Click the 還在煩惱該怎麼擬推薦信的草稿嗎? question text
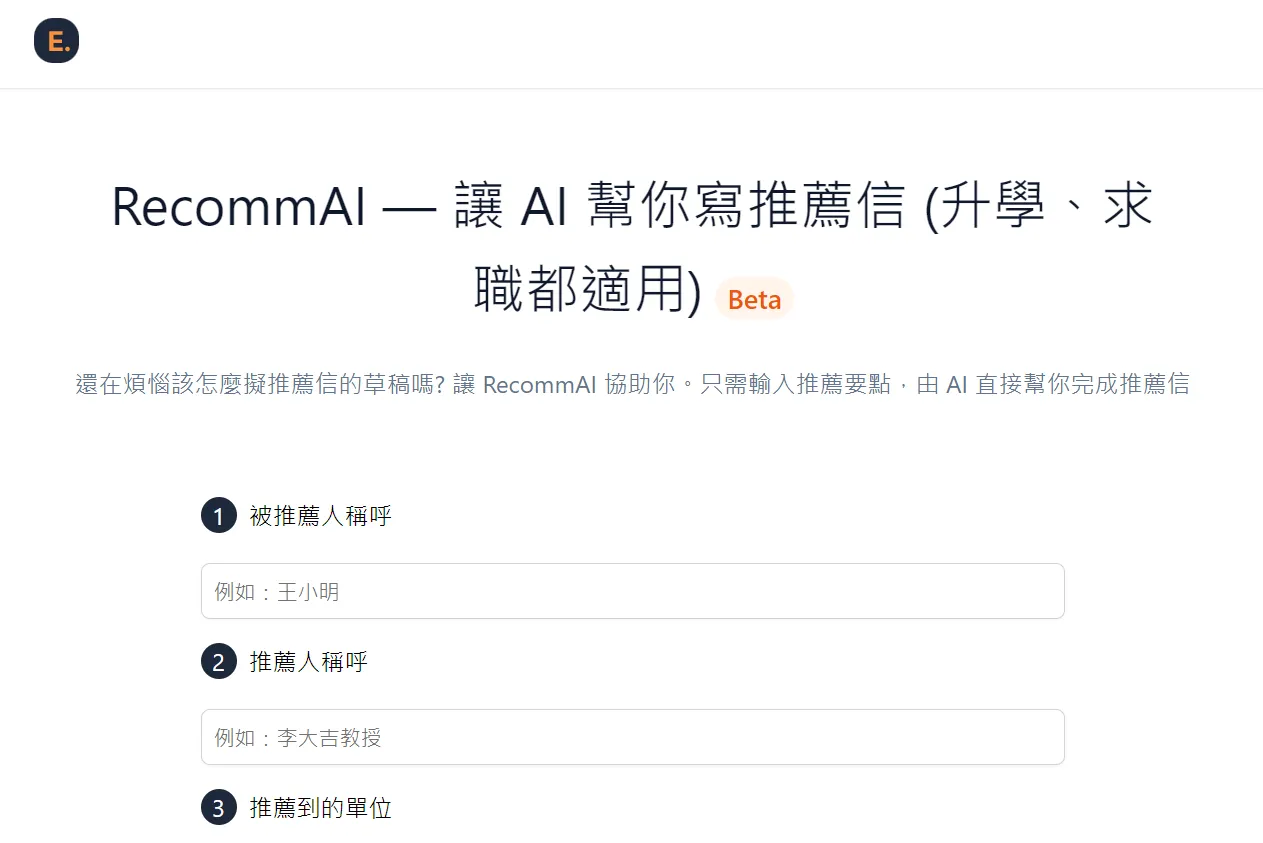This screenshot has width=1263, height=843. click(260, 385)
